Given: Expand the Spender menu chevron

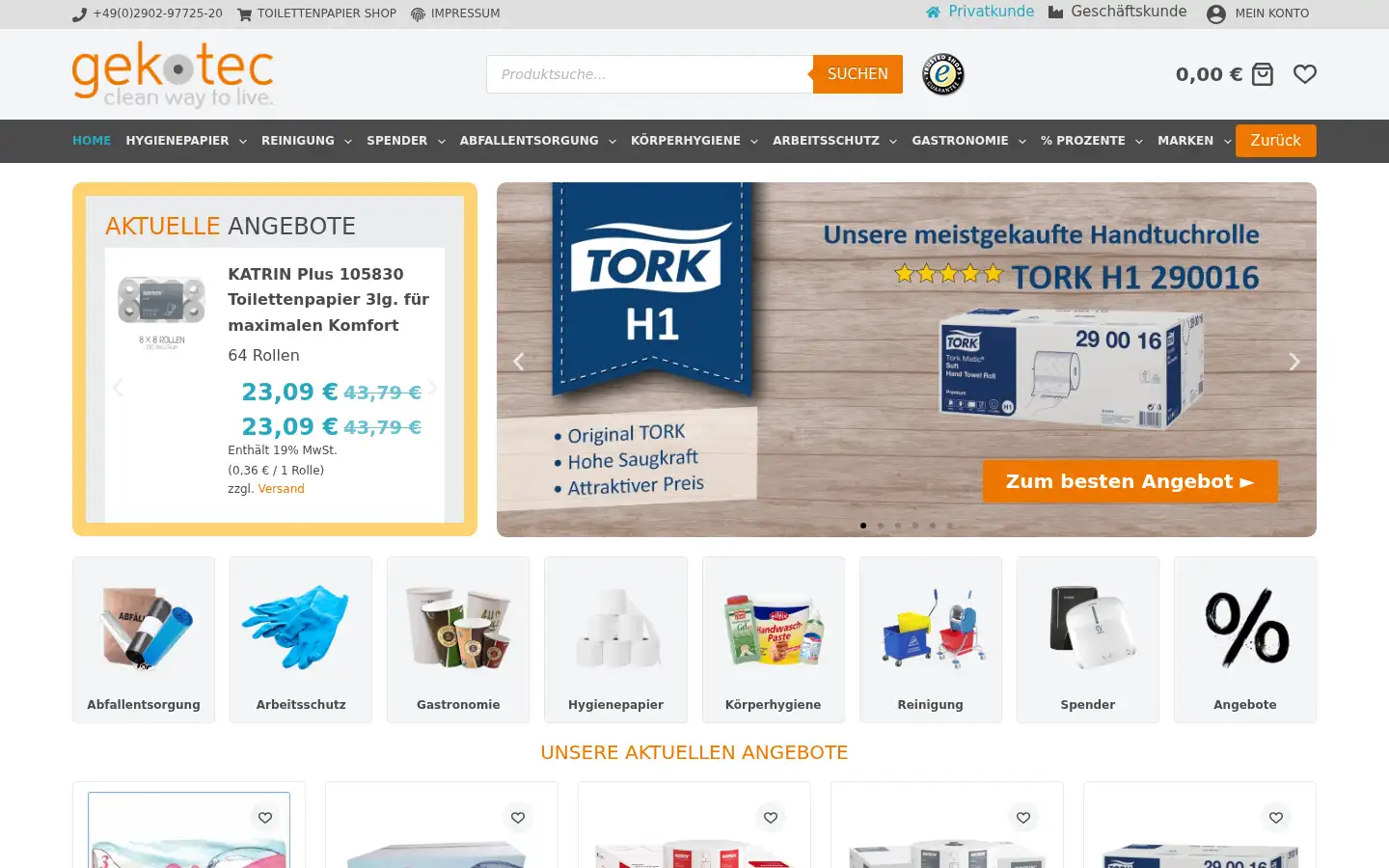Looking at the screenshot, I should [x=442, y=142].
